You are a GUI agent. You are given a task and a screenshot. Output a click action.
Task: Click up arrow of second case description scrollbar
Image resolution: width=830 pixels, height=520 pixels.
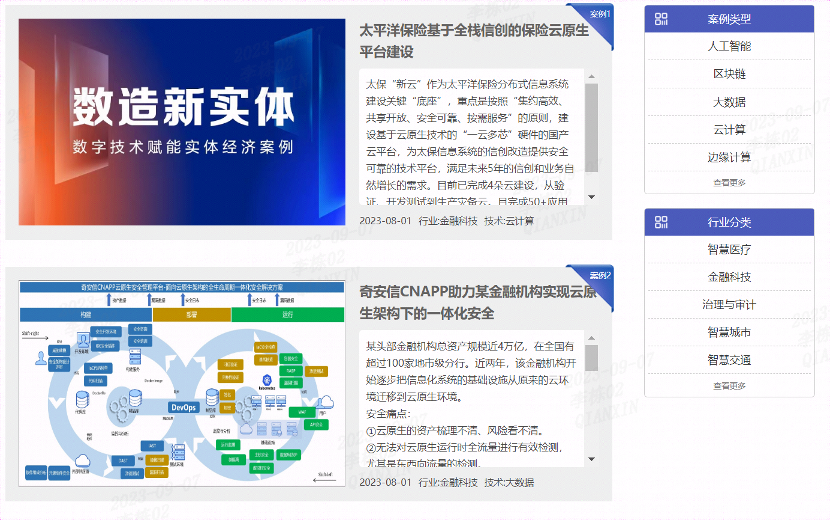tap(591, 338)
